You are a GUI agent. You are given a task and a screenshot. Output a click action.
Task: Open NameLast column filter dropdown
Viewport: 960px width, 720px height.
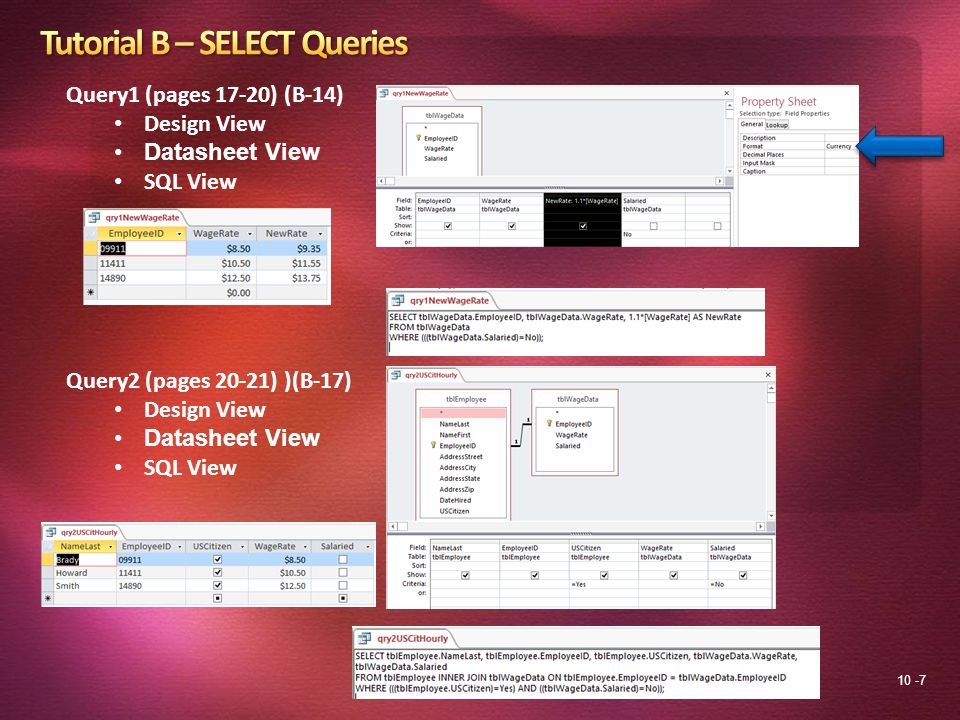[x=111, y=547]
